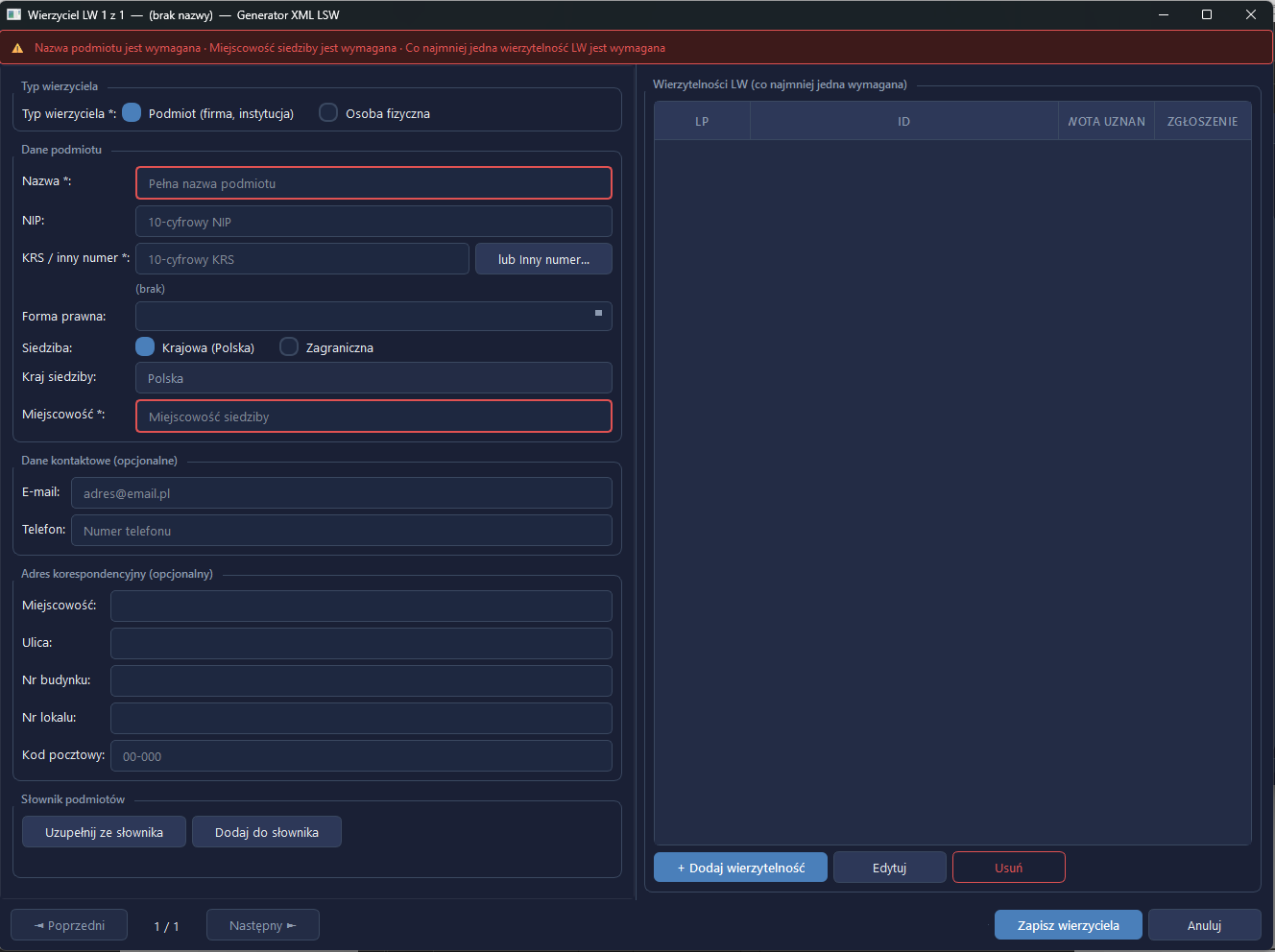The height and width of the screenshot is (952, 1275).
Task: Click the Nazwa full entity name field
Action: [x=373, y=183]
